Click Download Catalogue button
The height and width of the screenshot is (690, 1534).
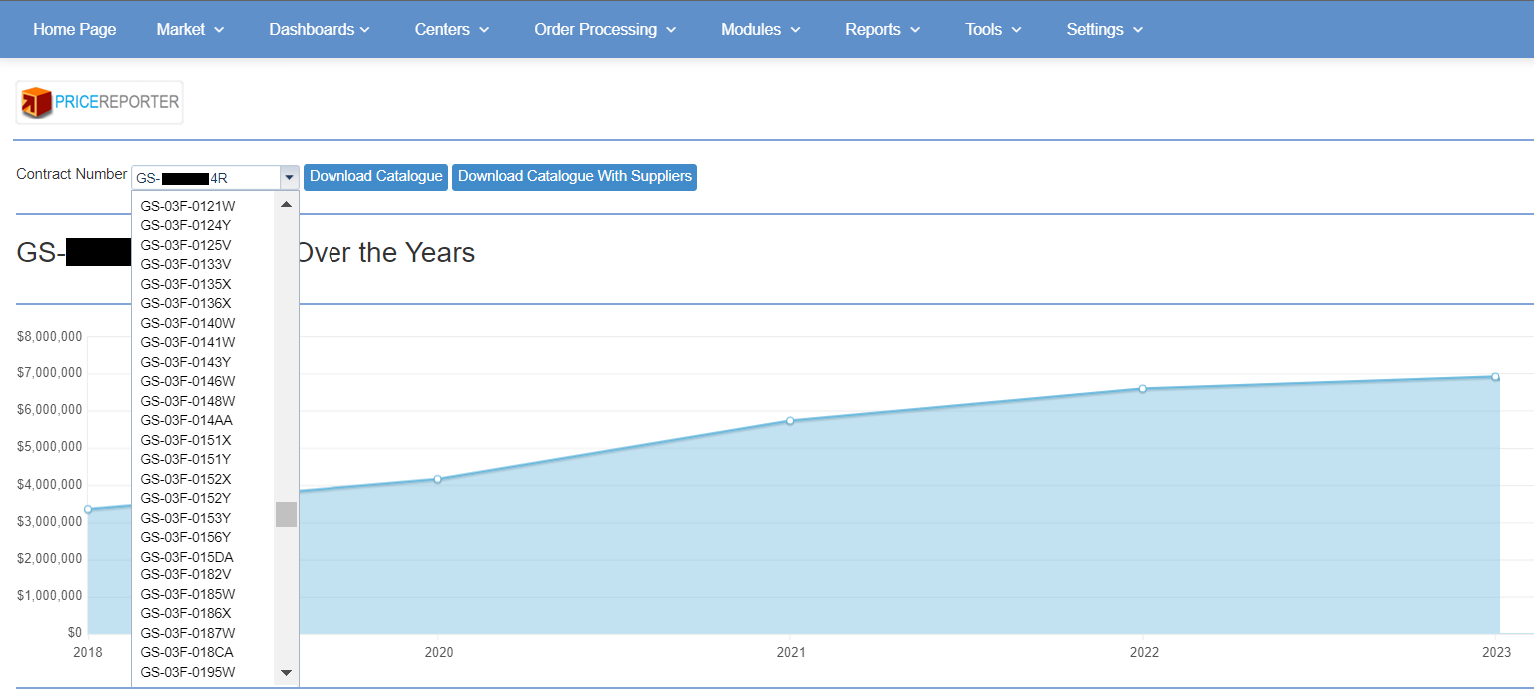[x=376, y=177]
